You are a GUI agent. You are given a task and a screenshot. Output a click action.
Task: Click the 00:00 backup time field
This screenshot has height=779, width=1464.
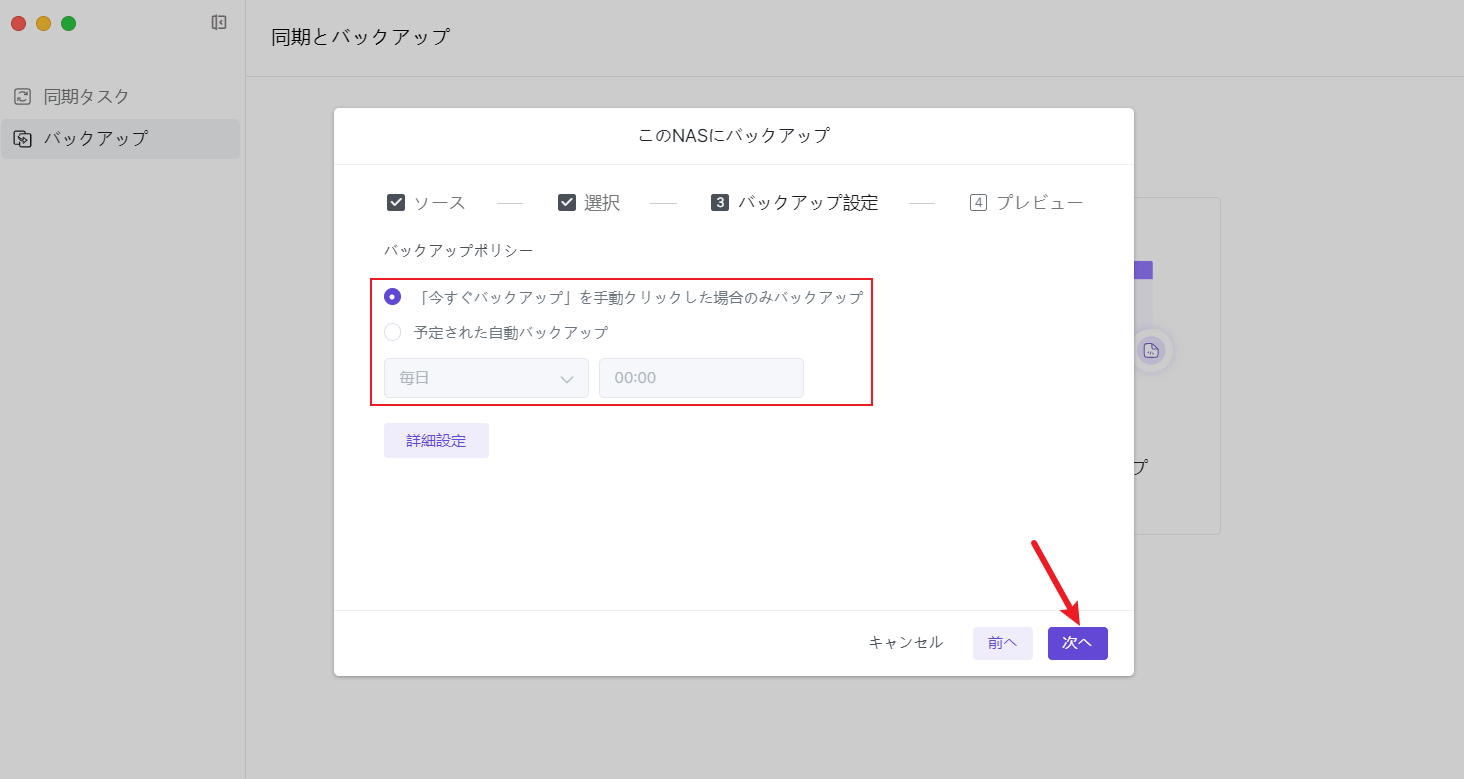point(701,378)
